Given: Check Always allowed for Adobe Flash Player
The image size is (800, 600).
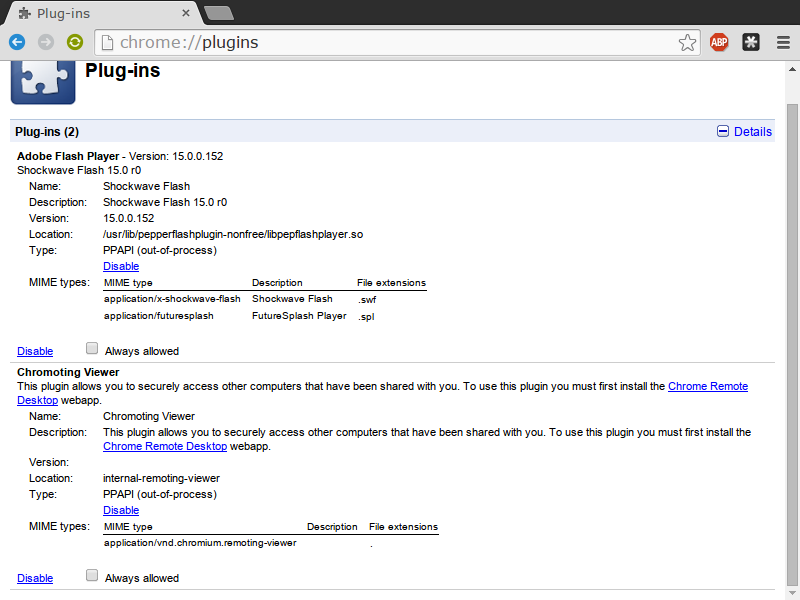Looking at the screenshot, I should pos(92,348).
